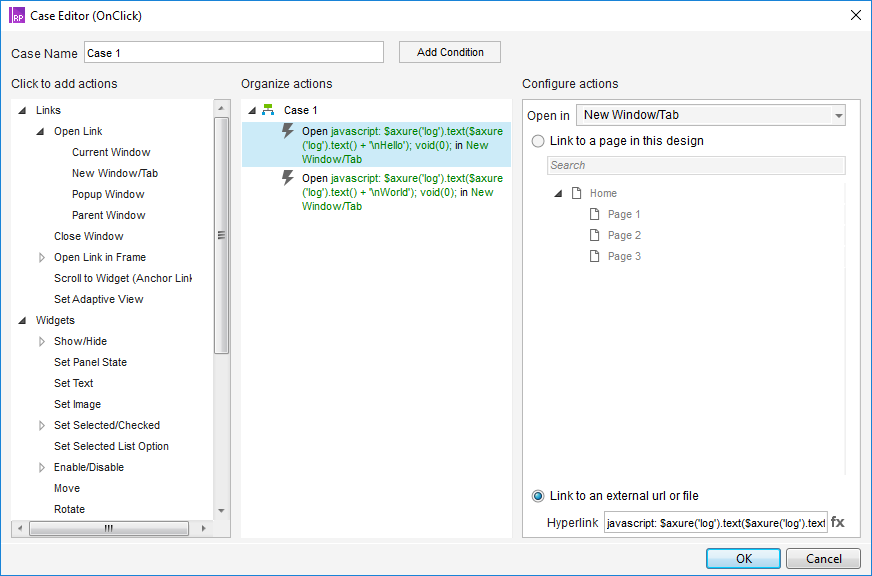This screenshot has height=576, width=872.
Task: Confirm with the OK button
Action: 743,558
